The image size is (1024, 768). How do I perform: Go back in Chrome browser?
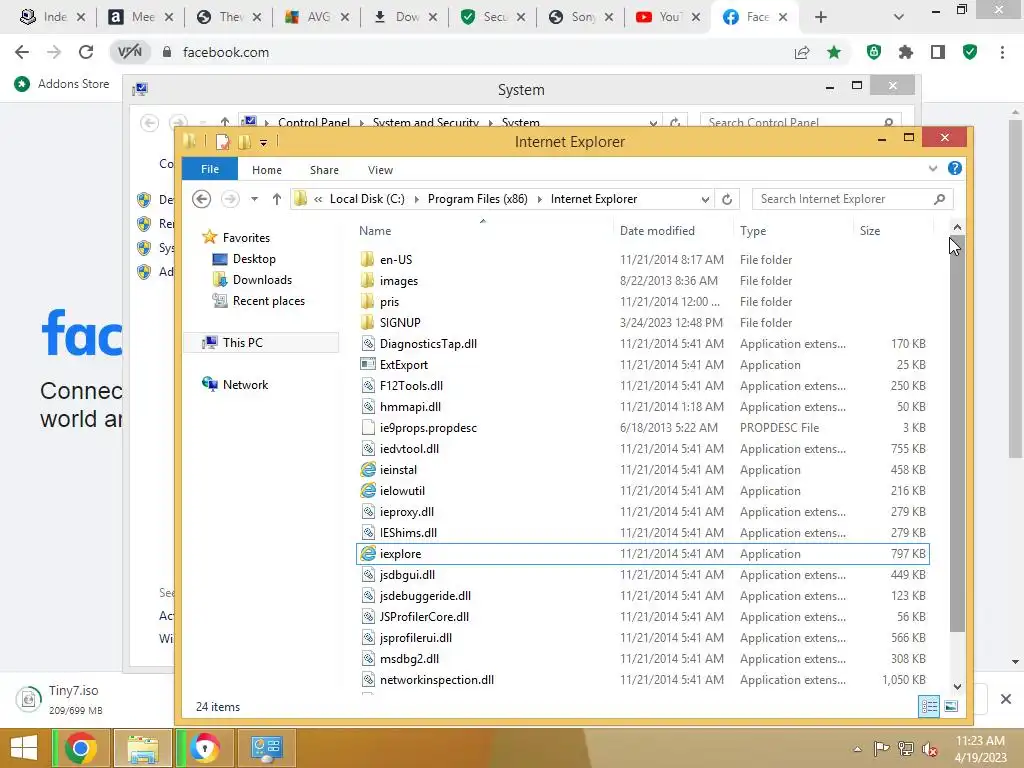[x=22, y=52]
